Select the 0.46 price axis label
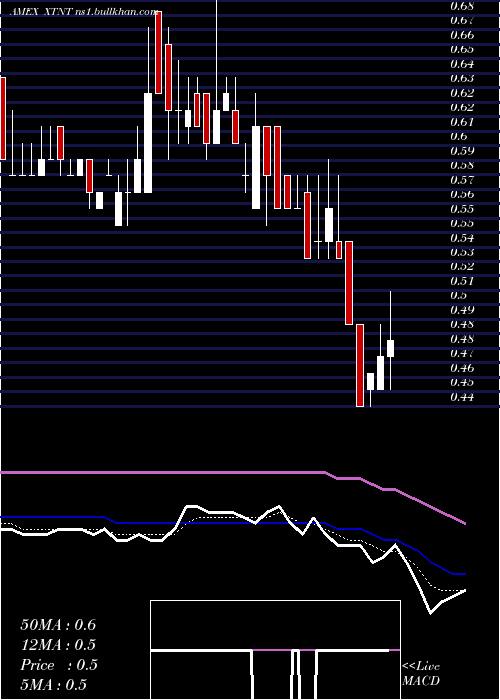This screenshot has height=700, width=500. [x=462, y=368]
